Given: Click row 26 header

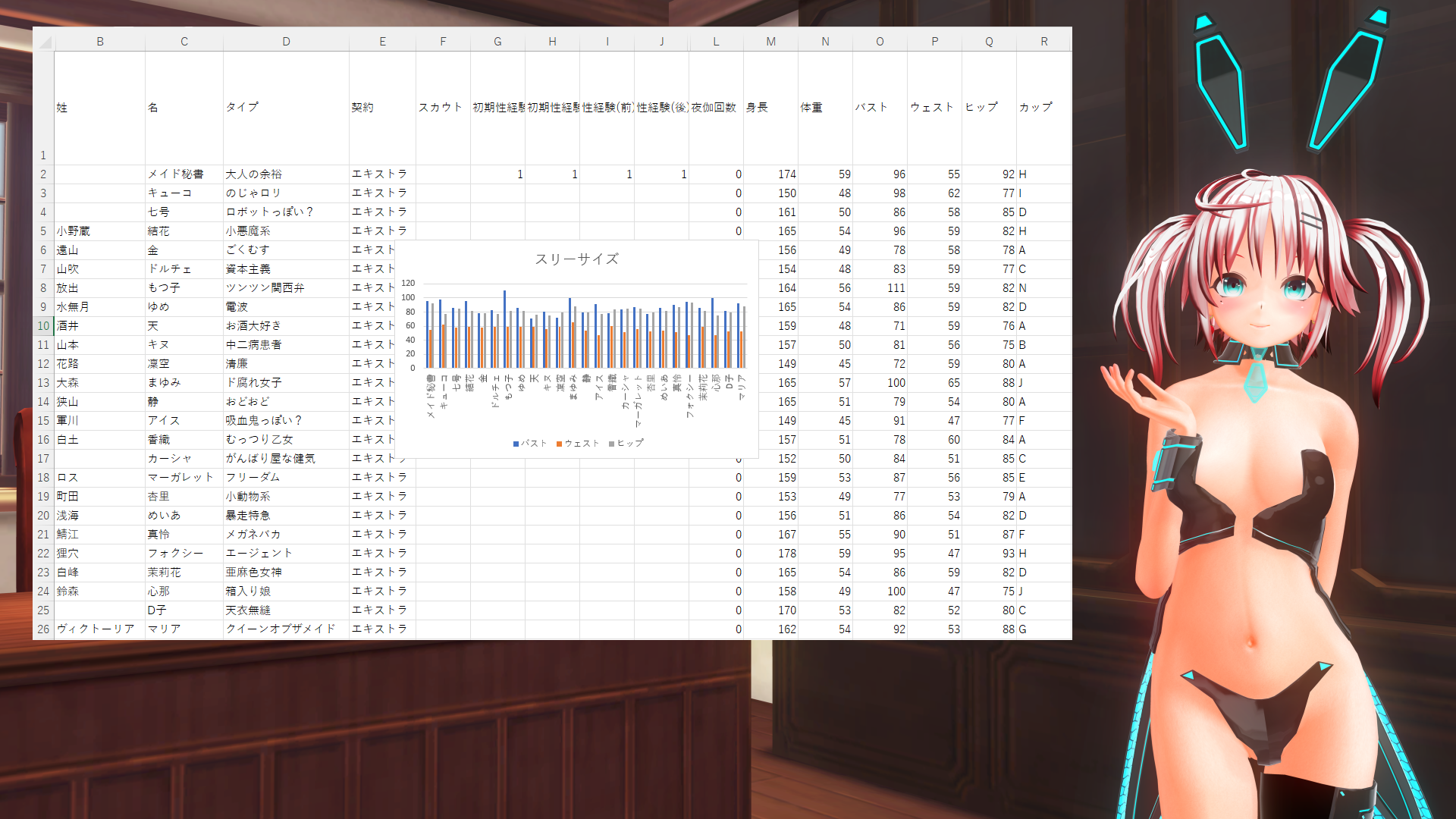Looking at the screenshot, I should (43, 629).
